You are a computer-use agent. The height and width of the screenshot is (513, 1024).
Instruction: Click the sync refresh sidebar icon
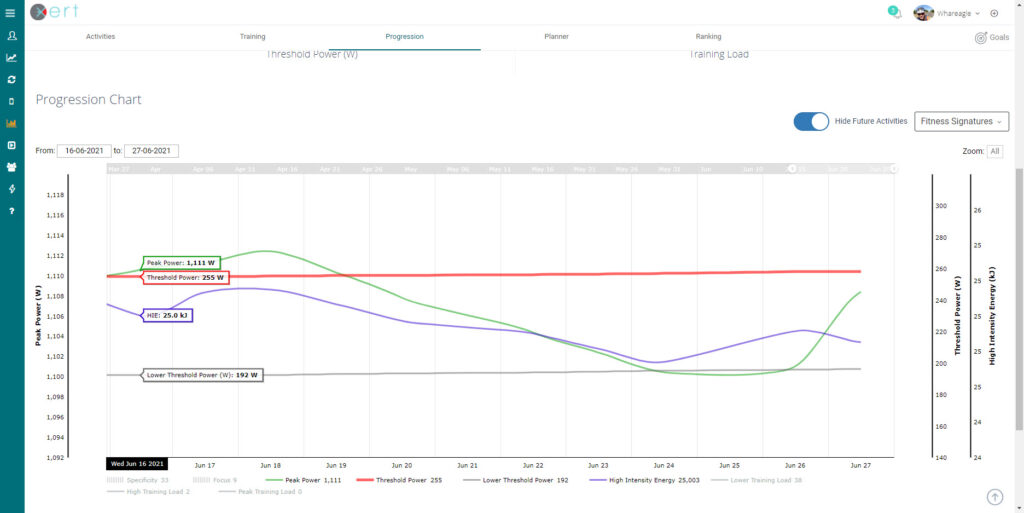[11, 79]
